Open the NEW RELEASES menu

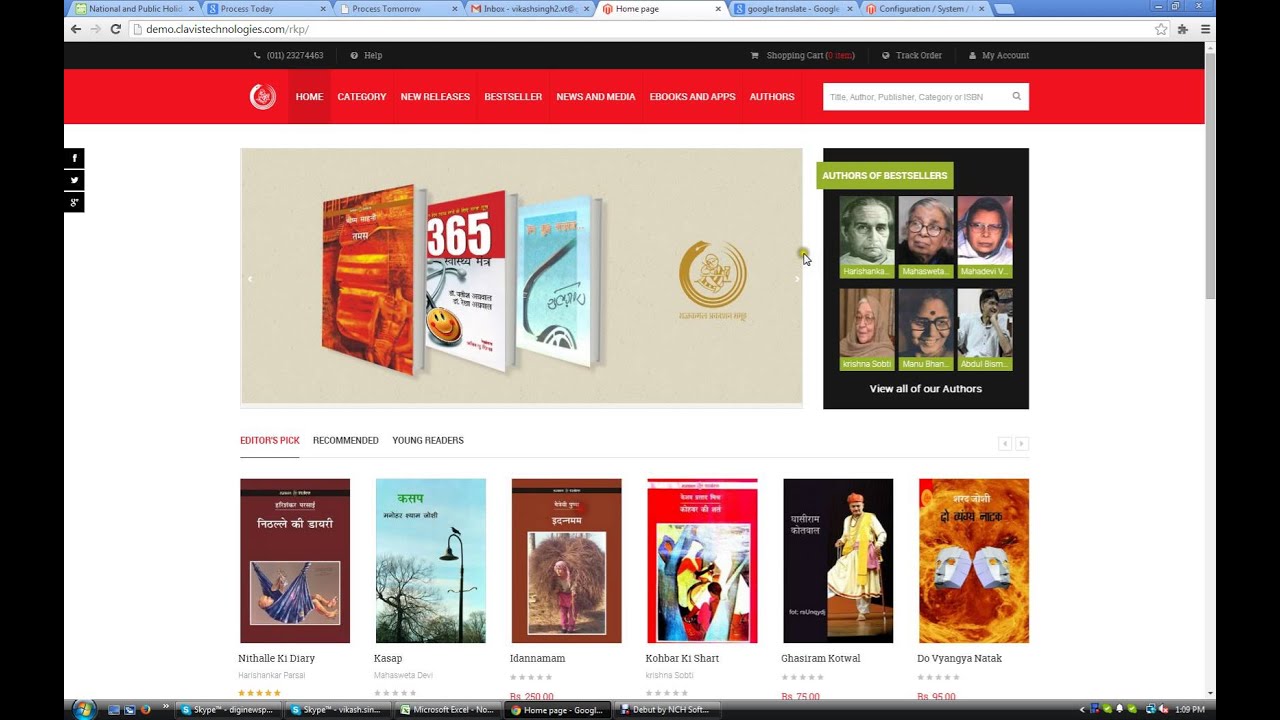[x=435, y=97]
